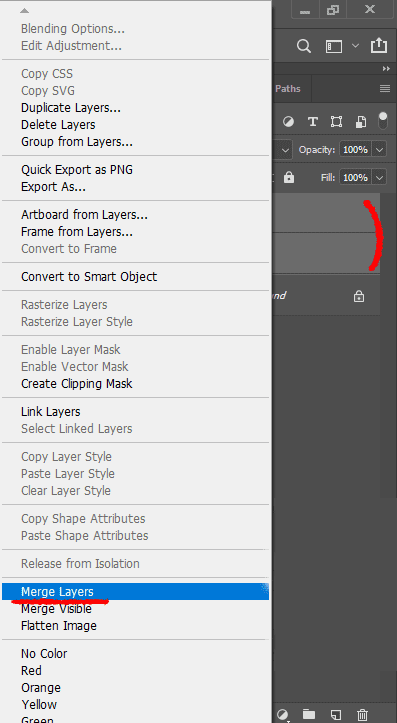Screen dimensions: 397x723
Task: Click Copy Layer Style entry
Action: pyautogui.click(x=66, y=457)
